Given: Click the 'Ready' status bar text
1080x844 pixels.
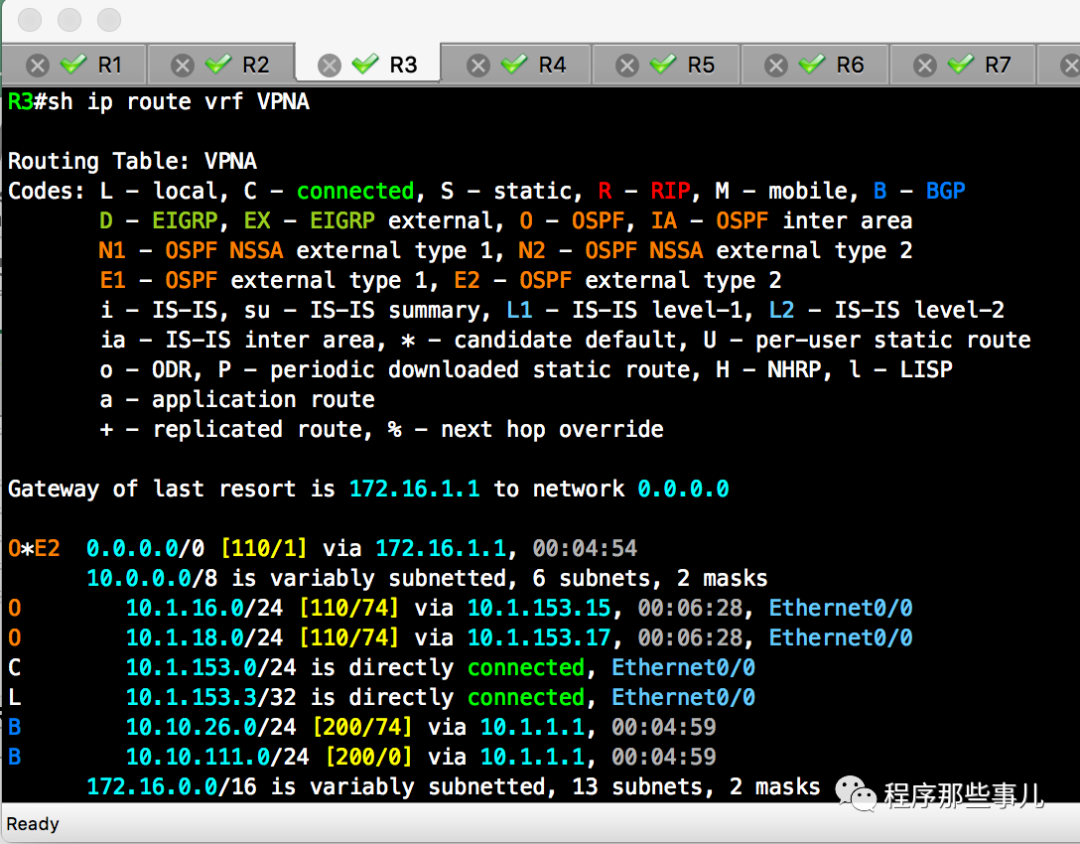Looking at the screenshot, I should click(32, 824).
